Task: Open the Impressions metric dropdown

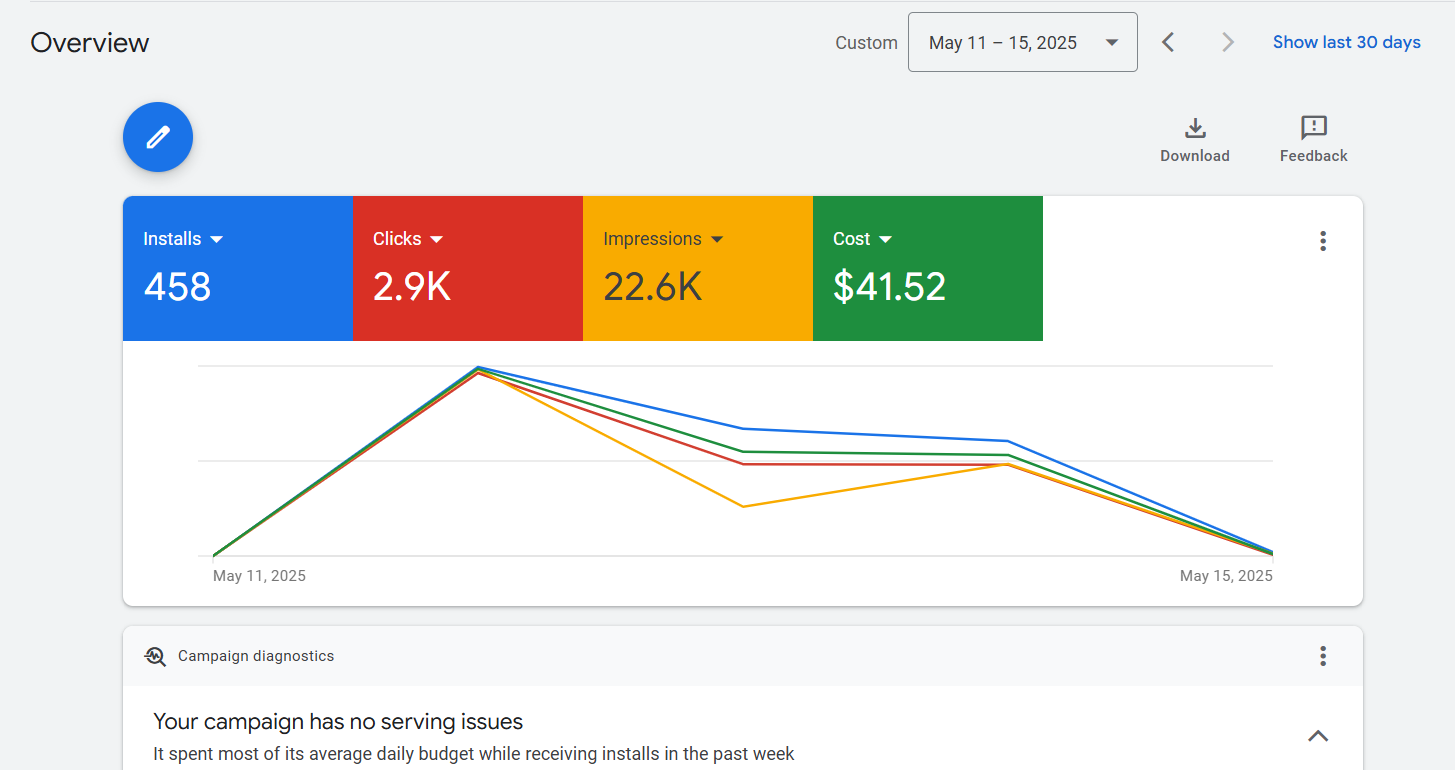Action: (716, 239)
